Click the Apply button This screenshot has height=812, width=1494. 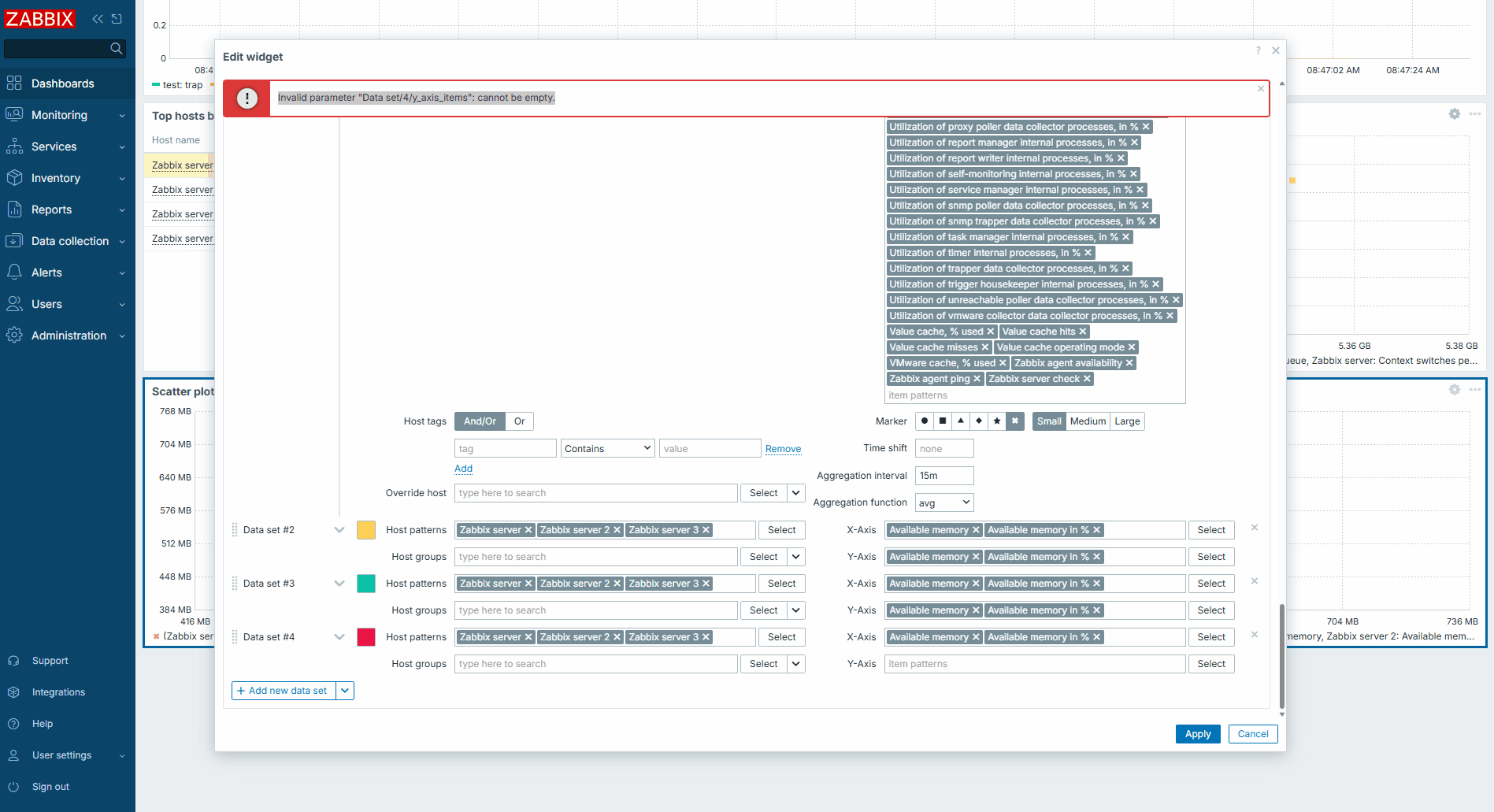pos(1197,734)
